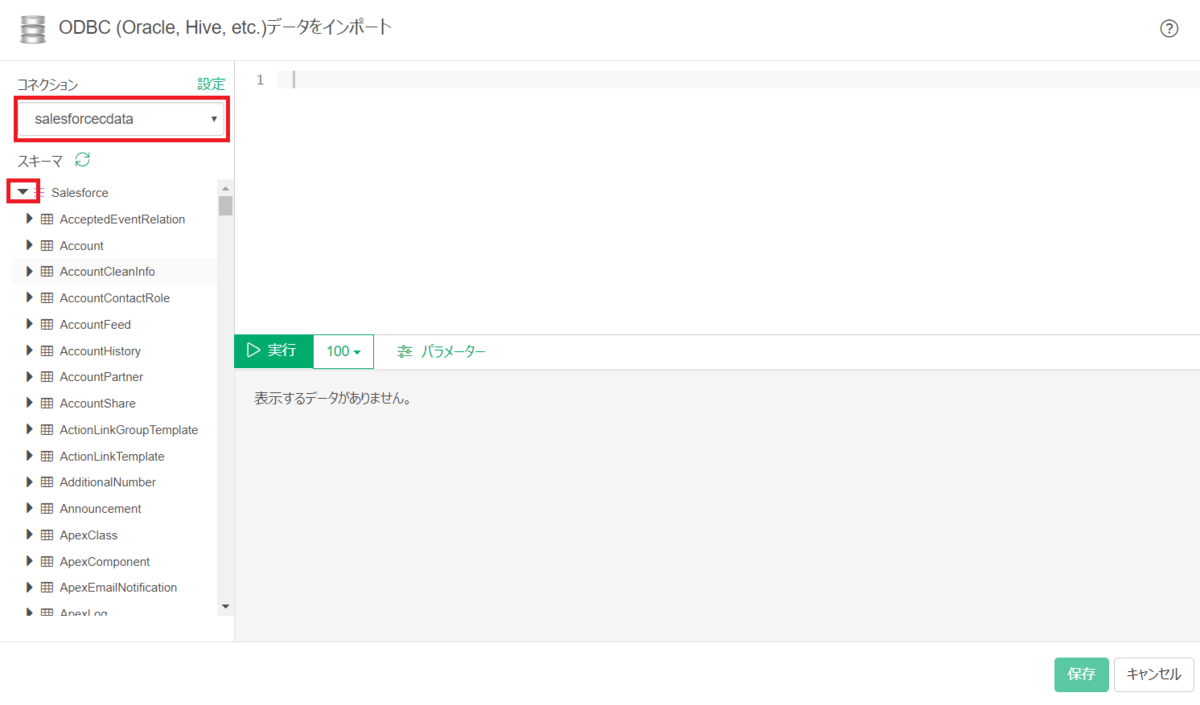Click the 保存 save button
This screenshot has height=705, width=1200.
[x=1081, y=674]
